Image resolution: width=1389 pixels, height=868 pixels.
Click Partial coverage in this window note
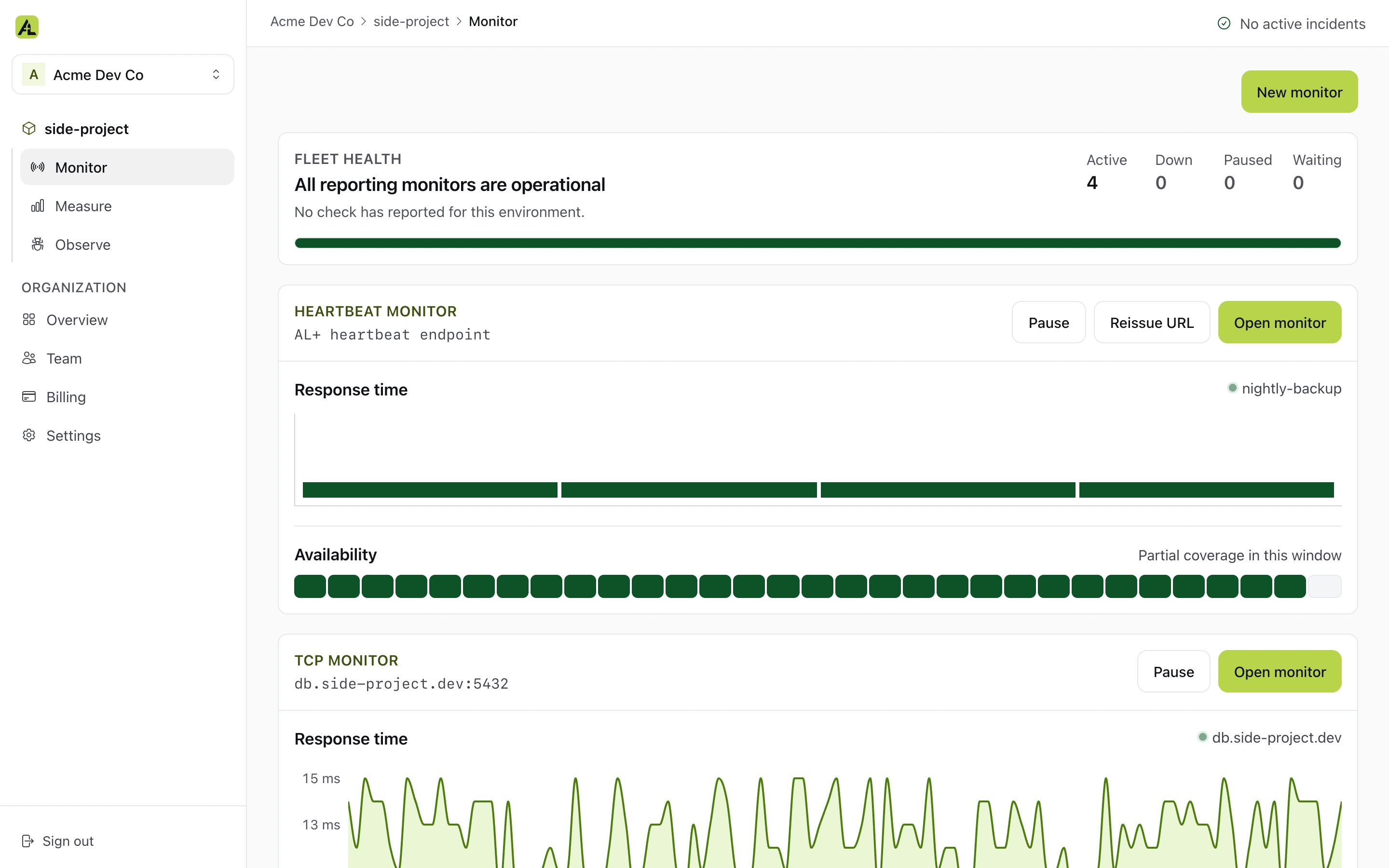tap(1240, 556)
